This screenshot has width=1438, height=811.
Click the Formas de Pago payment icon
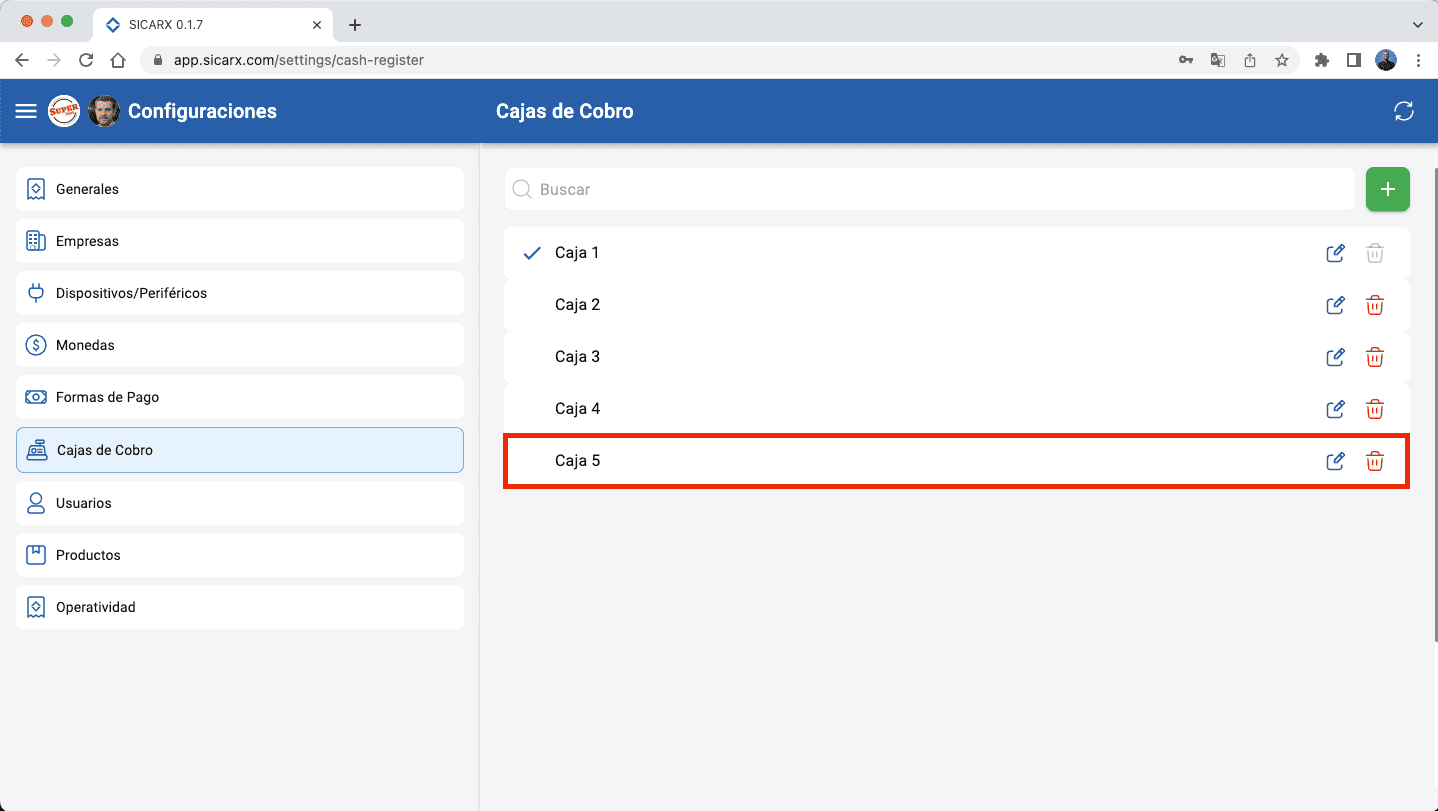pos(36,397)
